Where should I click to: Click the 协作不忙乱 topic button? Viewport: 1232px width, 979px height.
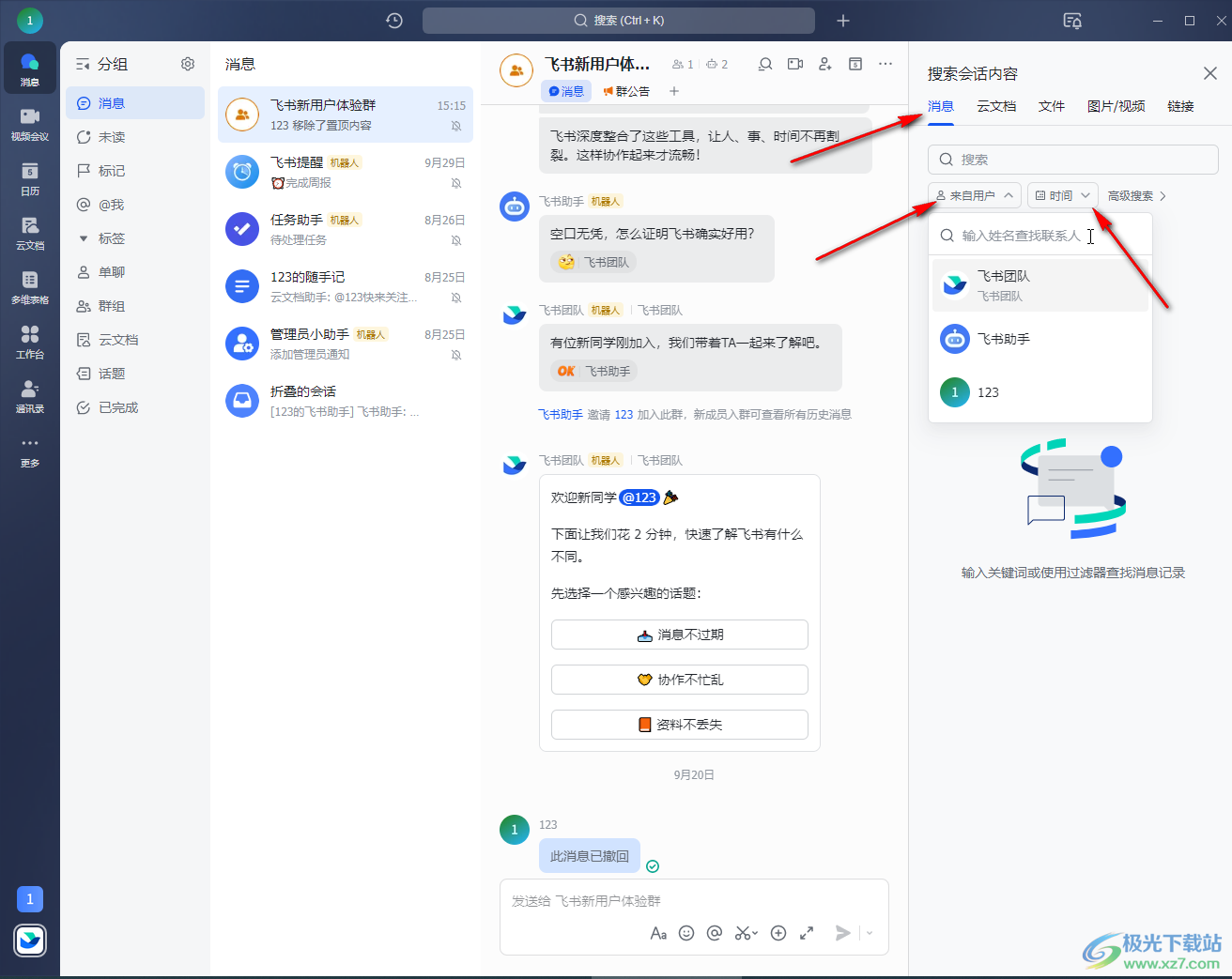point(680,680)
